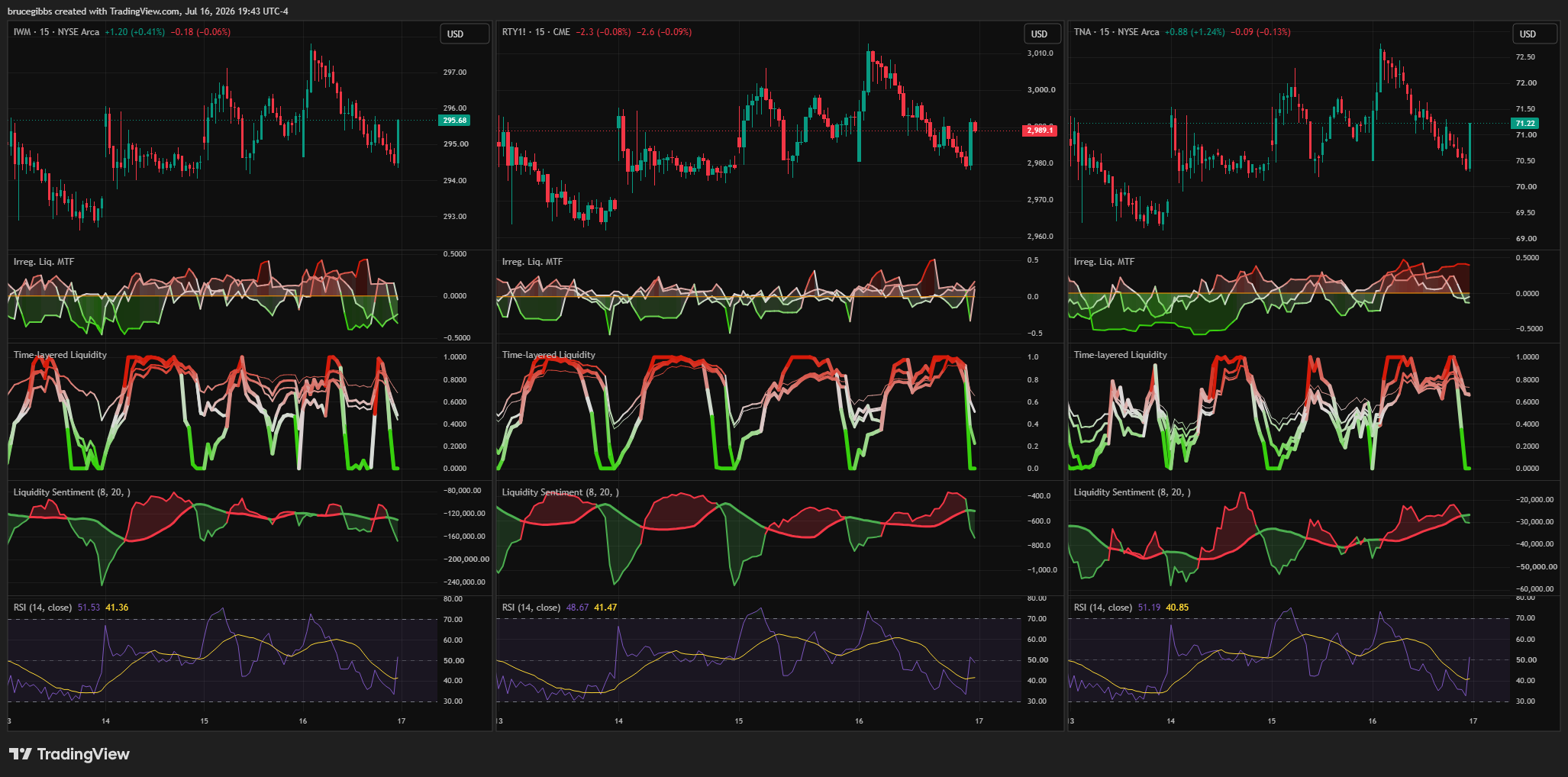The width and height of the screenshot is (1568, 777).
Task: Click the RSI moving average value 41.47
Action: (x=605, y=608)
